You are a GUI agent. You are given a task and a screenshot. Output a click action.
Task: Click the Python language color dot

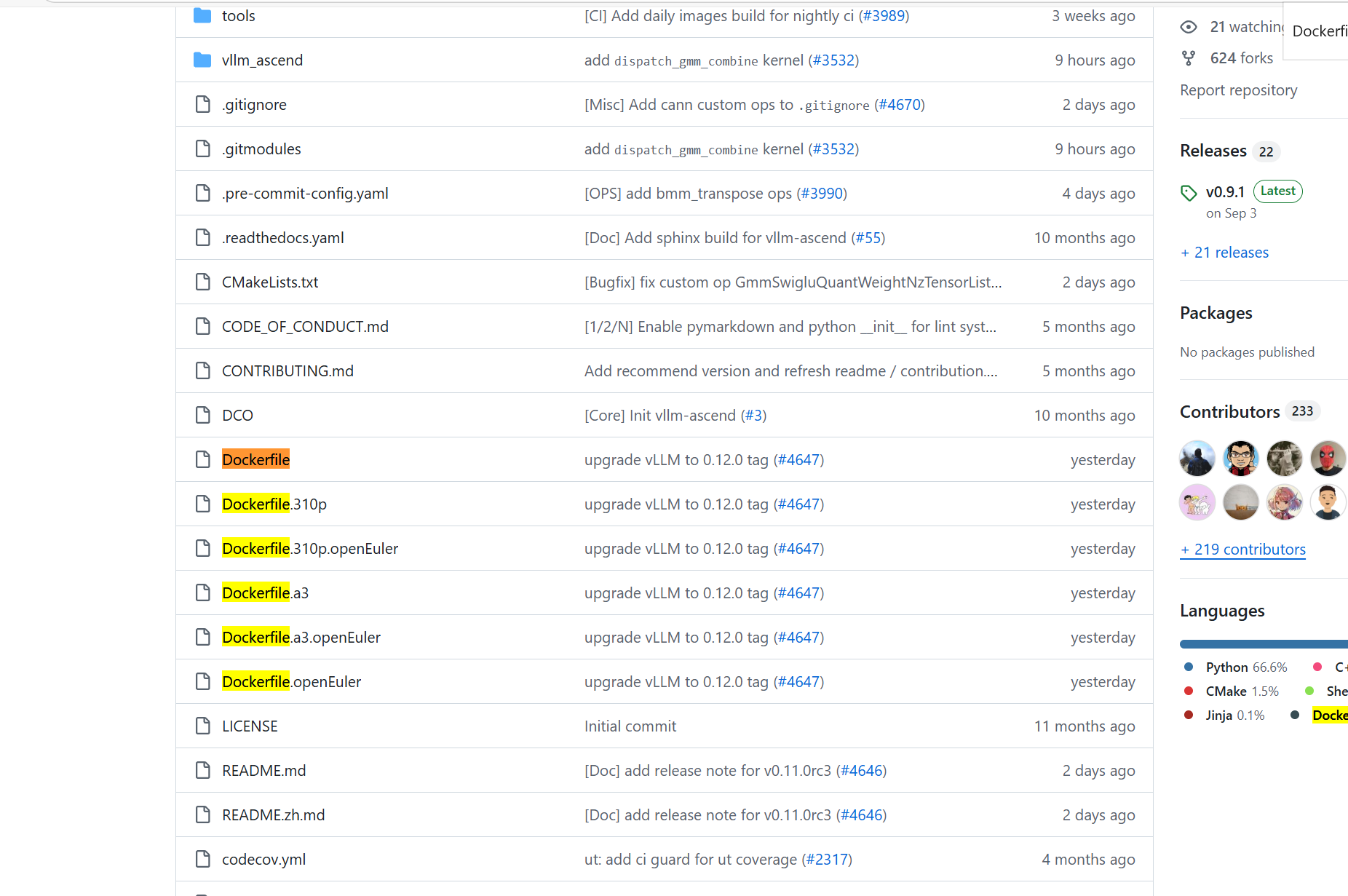[1189, 666]
